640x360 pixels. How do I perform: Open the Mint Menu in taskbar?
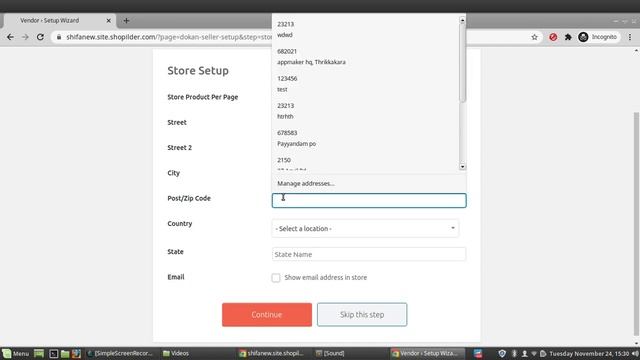point(16,353)
